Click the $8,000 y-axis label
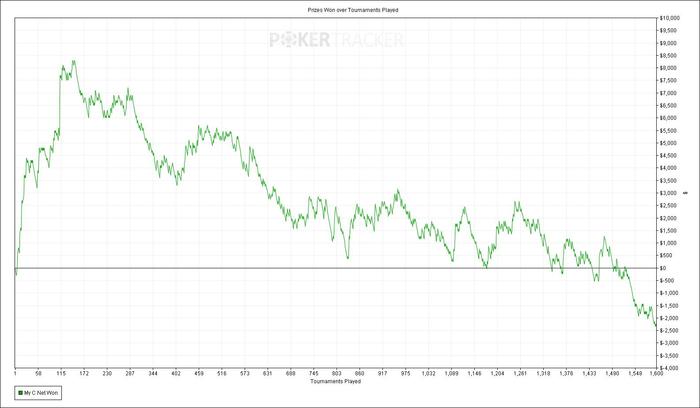 pos(669,68)
